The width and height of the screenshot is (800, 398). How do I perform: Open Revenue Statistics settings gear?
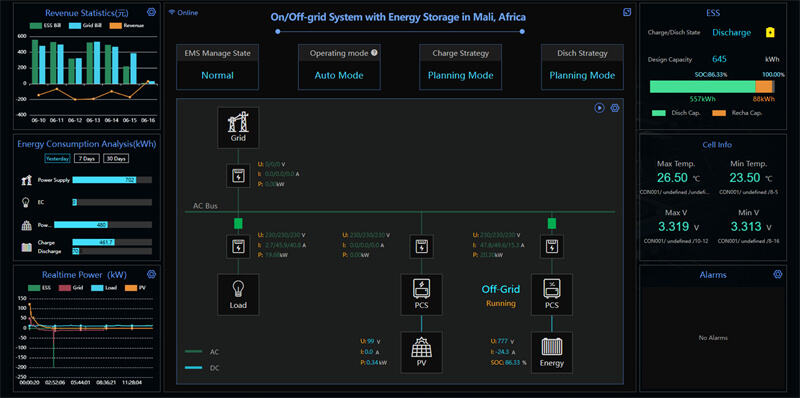(151, 12)
